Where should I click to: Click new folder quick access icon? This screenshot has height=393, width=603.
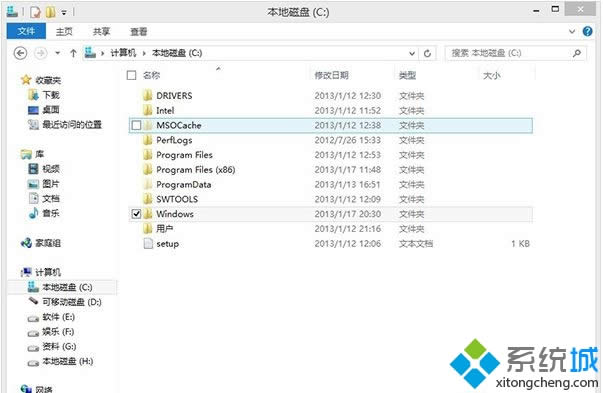(50, 12)
